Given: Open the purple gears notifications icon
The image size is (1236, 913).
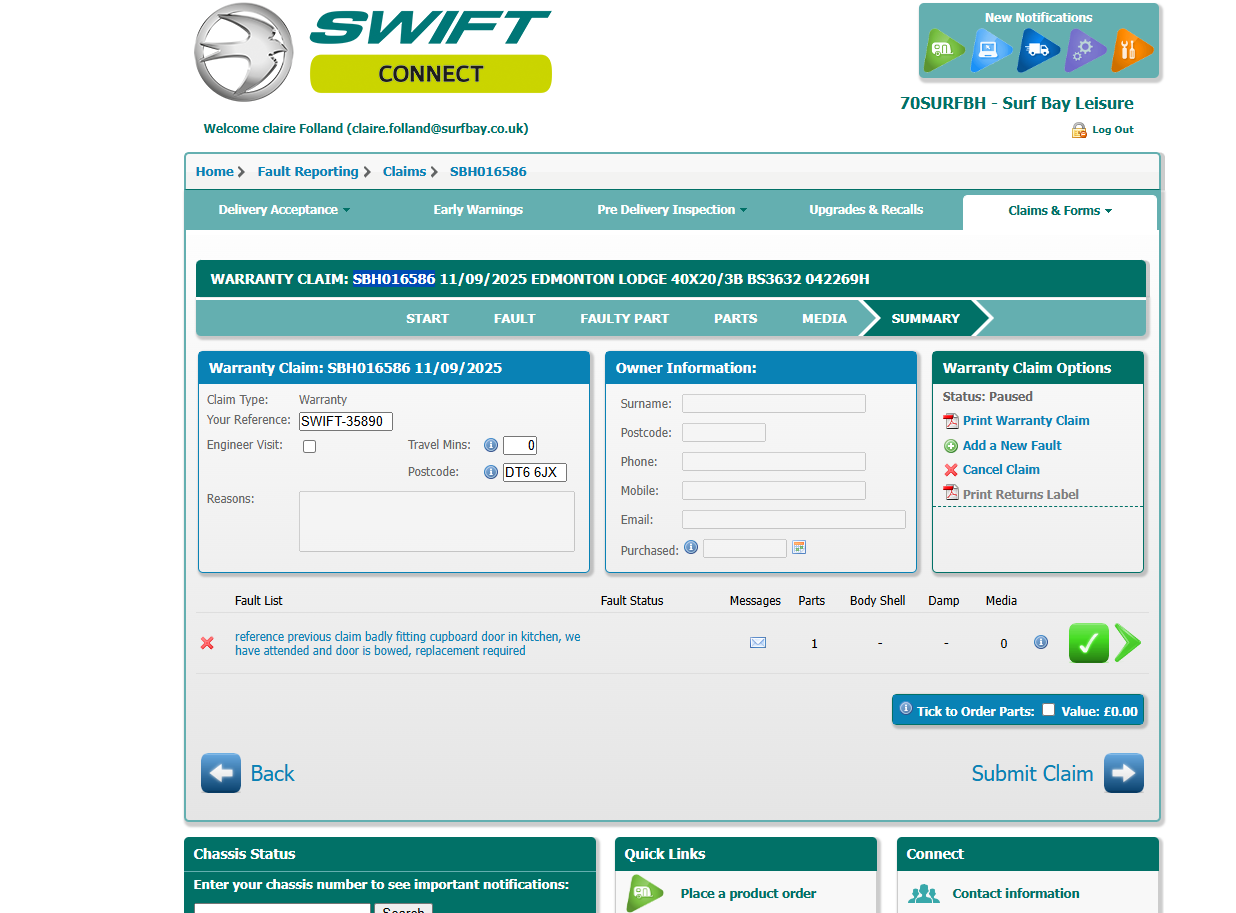Looking at the screenshot, I should tap(1084, 50).
